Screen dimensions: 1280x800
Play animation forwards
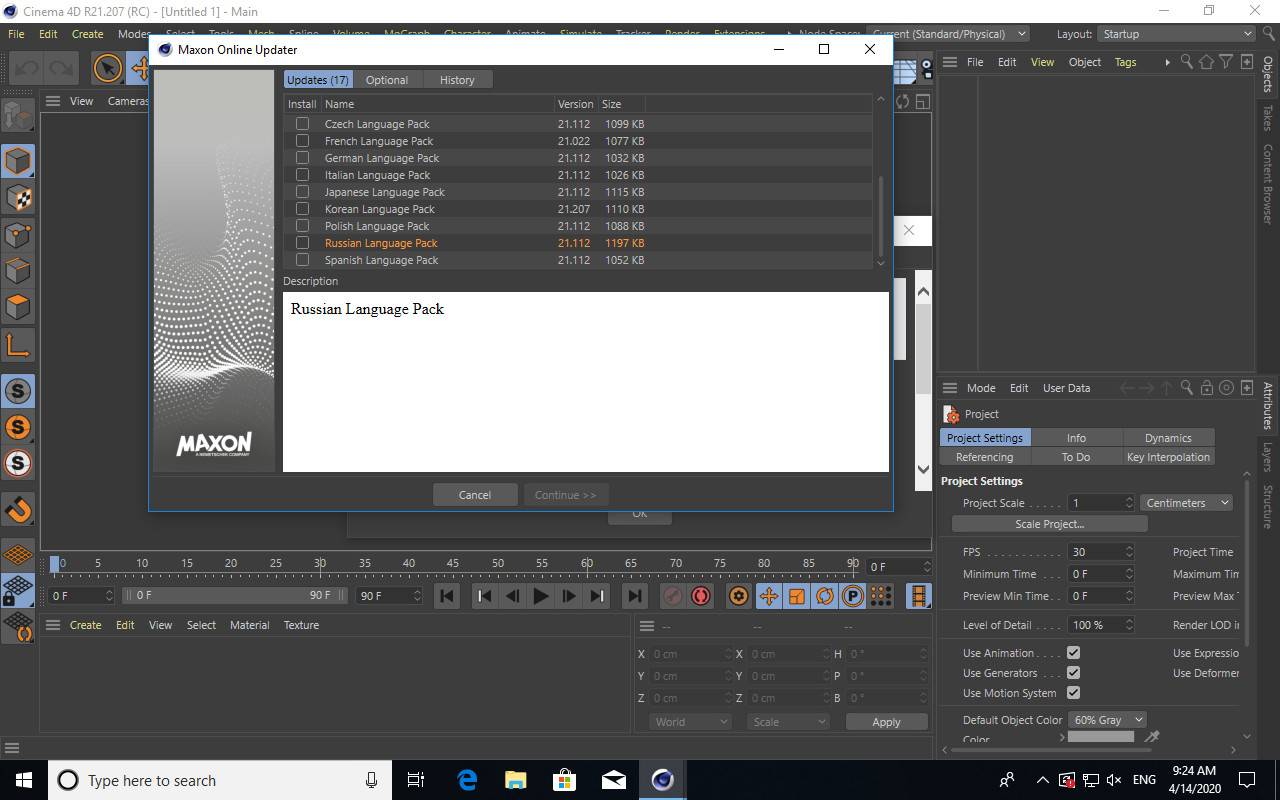coord(541,596)
